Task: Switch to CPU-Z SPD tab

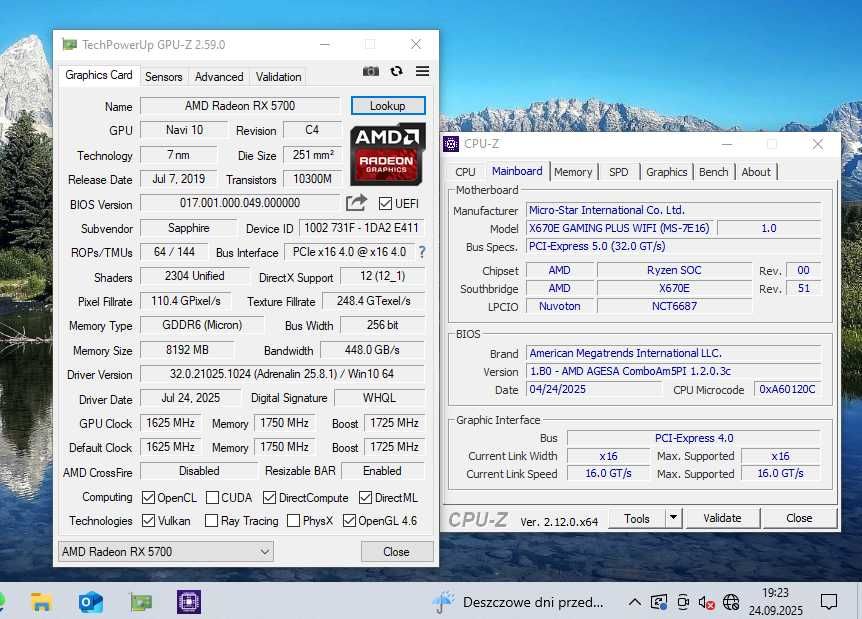Action: click(x=618, y=172)
